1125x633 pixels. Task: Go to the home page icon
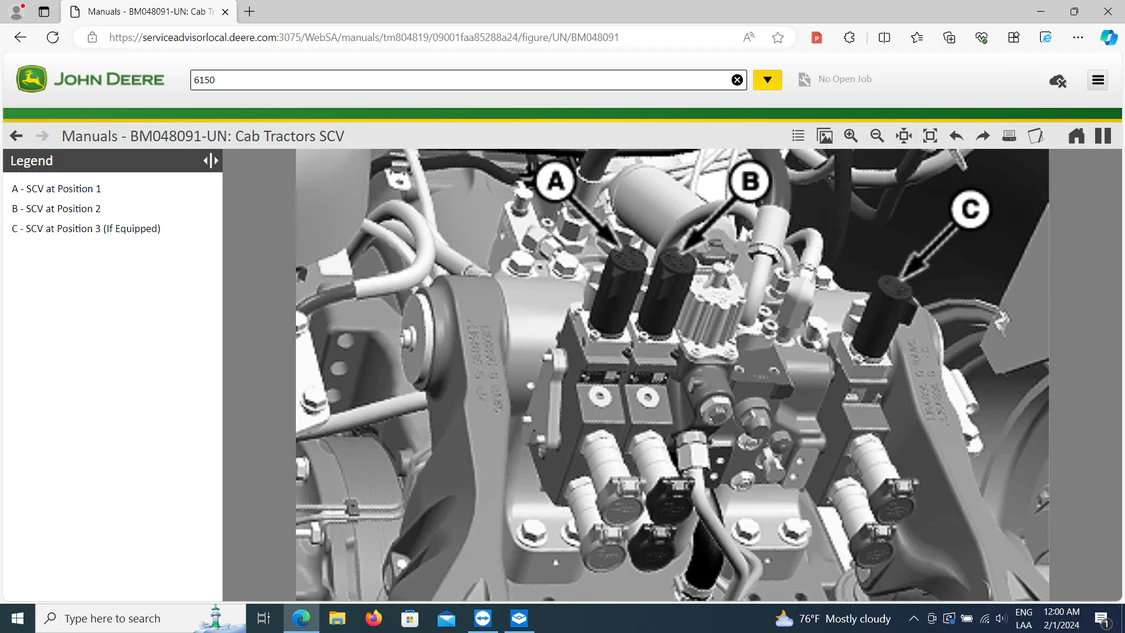coord(1076,136)
